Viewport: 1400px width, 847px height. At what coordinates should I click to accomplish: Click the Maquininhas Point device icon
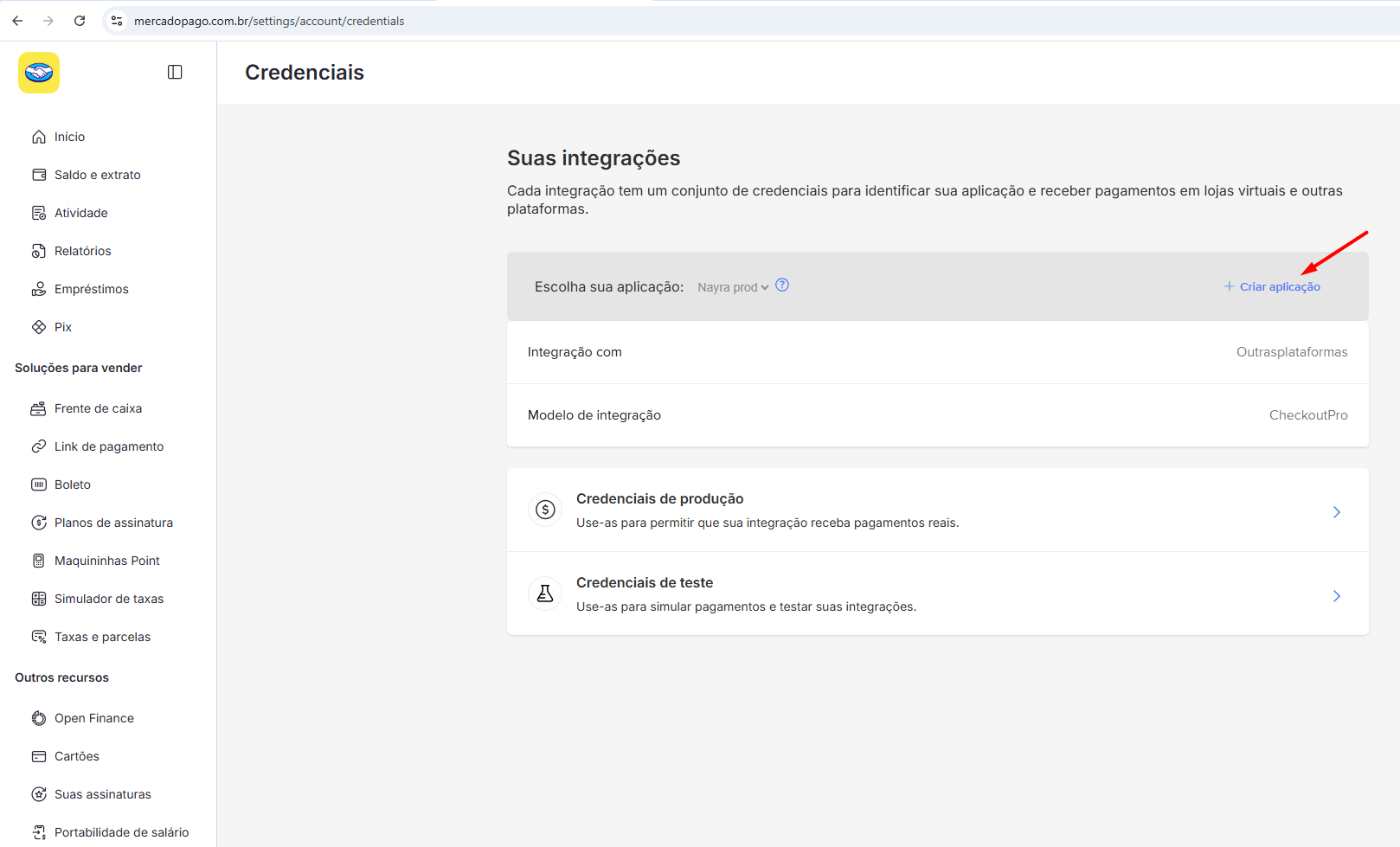pyautogui.click(x=39, y=561)
